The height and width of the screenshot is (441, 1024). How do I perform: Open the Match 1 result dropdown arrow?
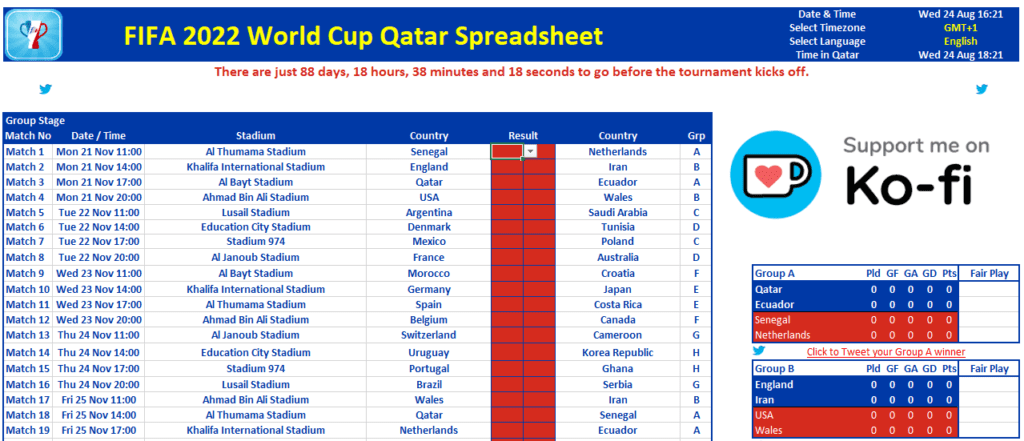pos(531,151)
